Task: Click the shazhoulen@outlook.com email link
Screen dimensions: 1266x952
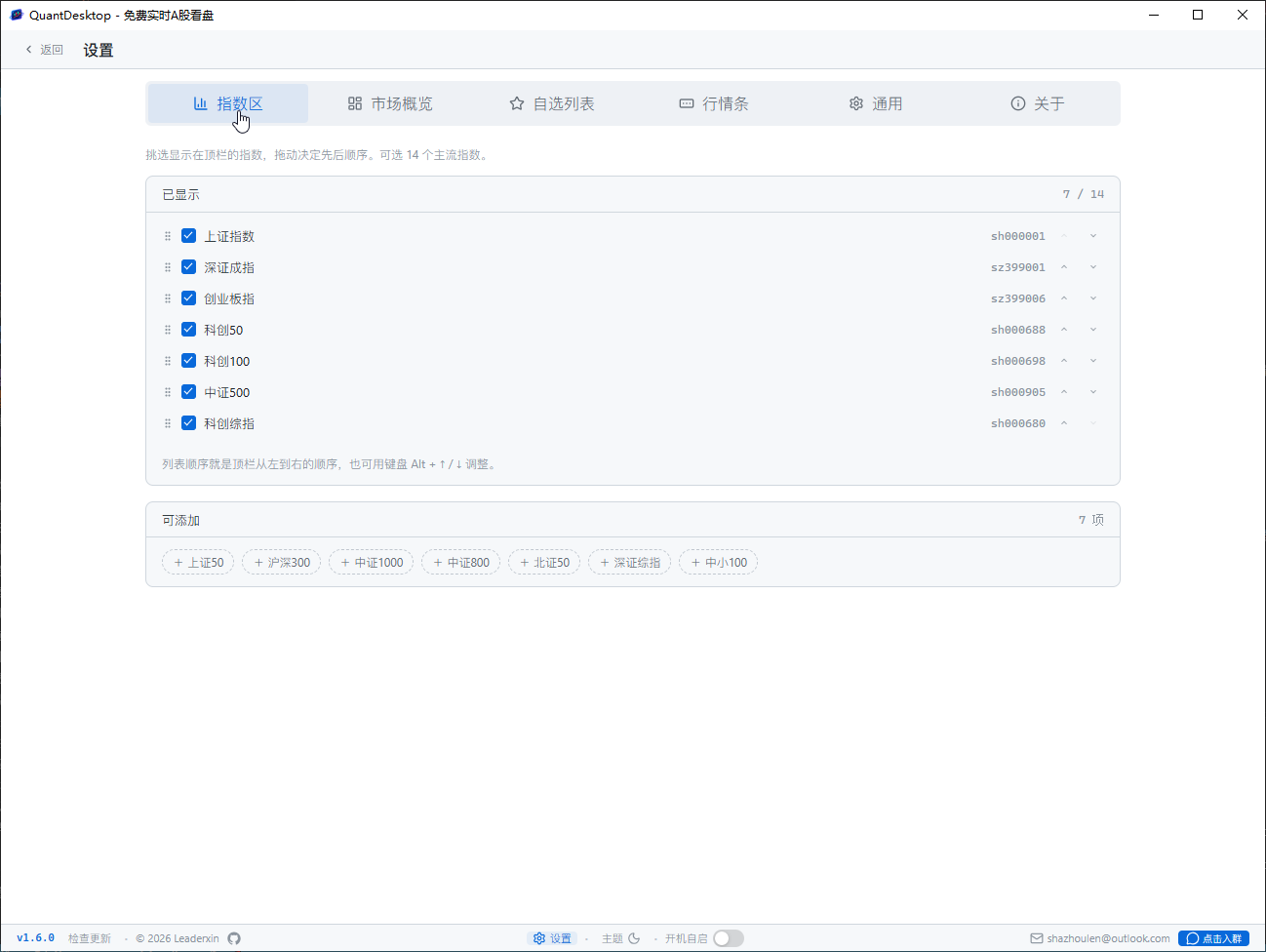Action: pos(1100,938)
